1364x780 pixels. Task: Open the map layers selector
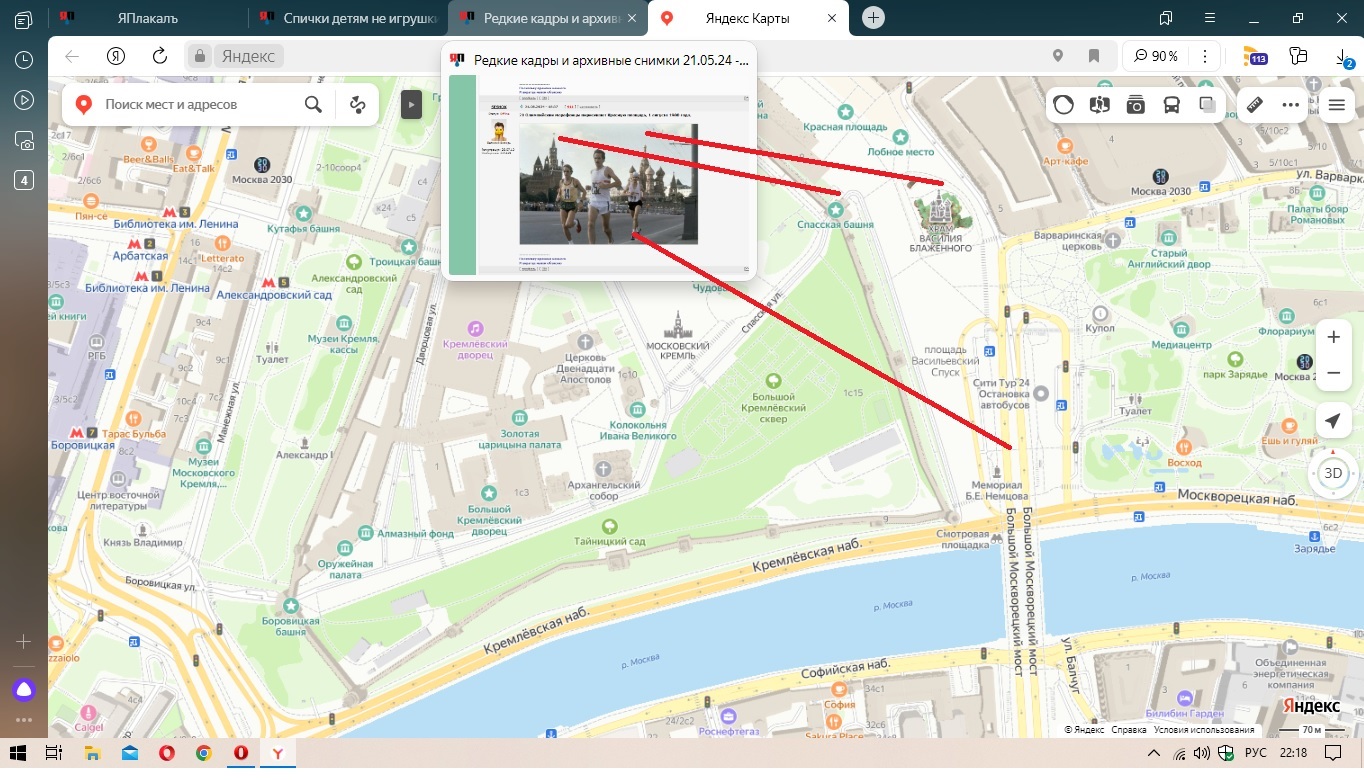[1208, 104]
